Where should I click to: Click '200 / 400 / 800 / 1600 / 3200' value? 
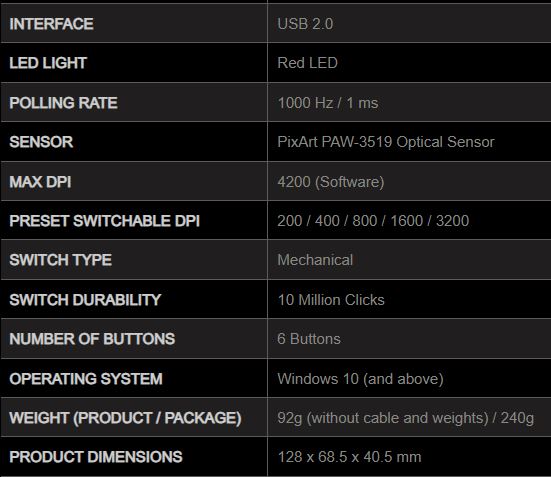pyautogui.click(x=373, y=221)
